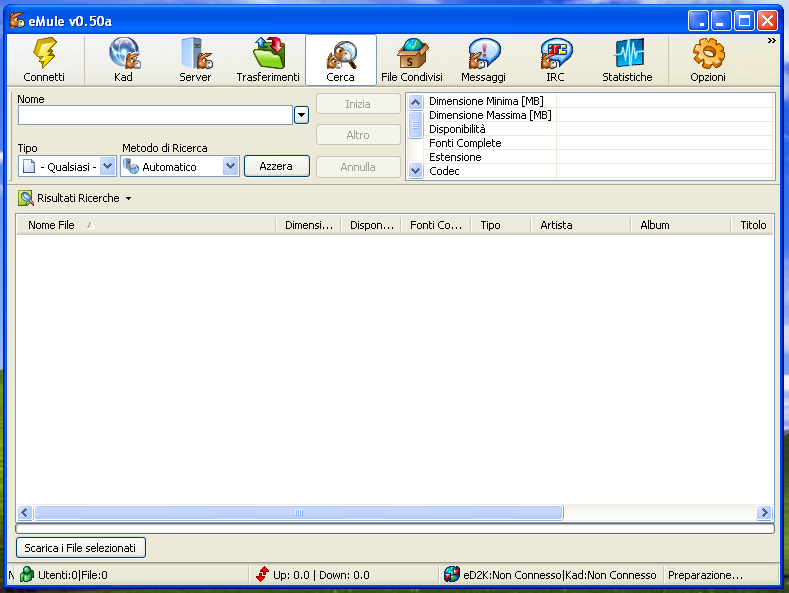This screenshot has width=789, height=593.
Task: Open File Condivisi shared files
Action: pos(411,55)
